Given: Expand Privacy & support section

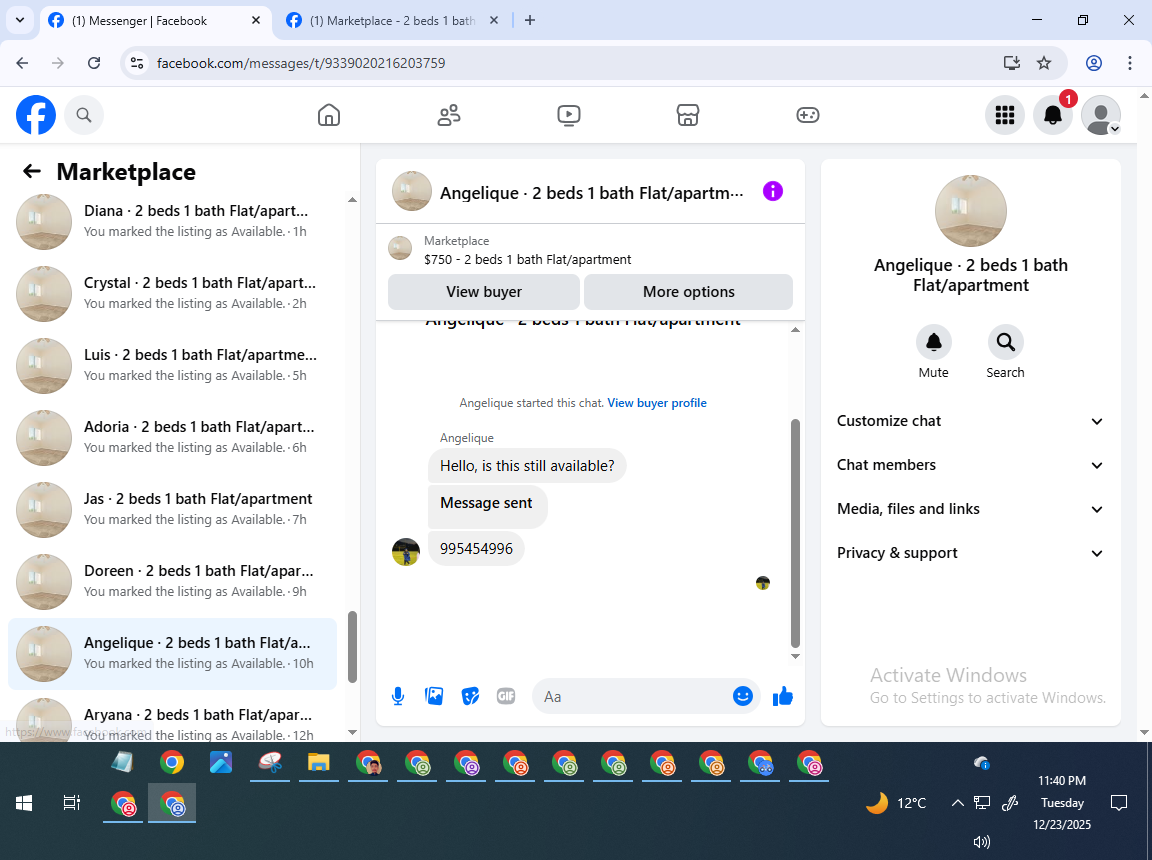Looking at the screenshot, I should tap(971, 554).
